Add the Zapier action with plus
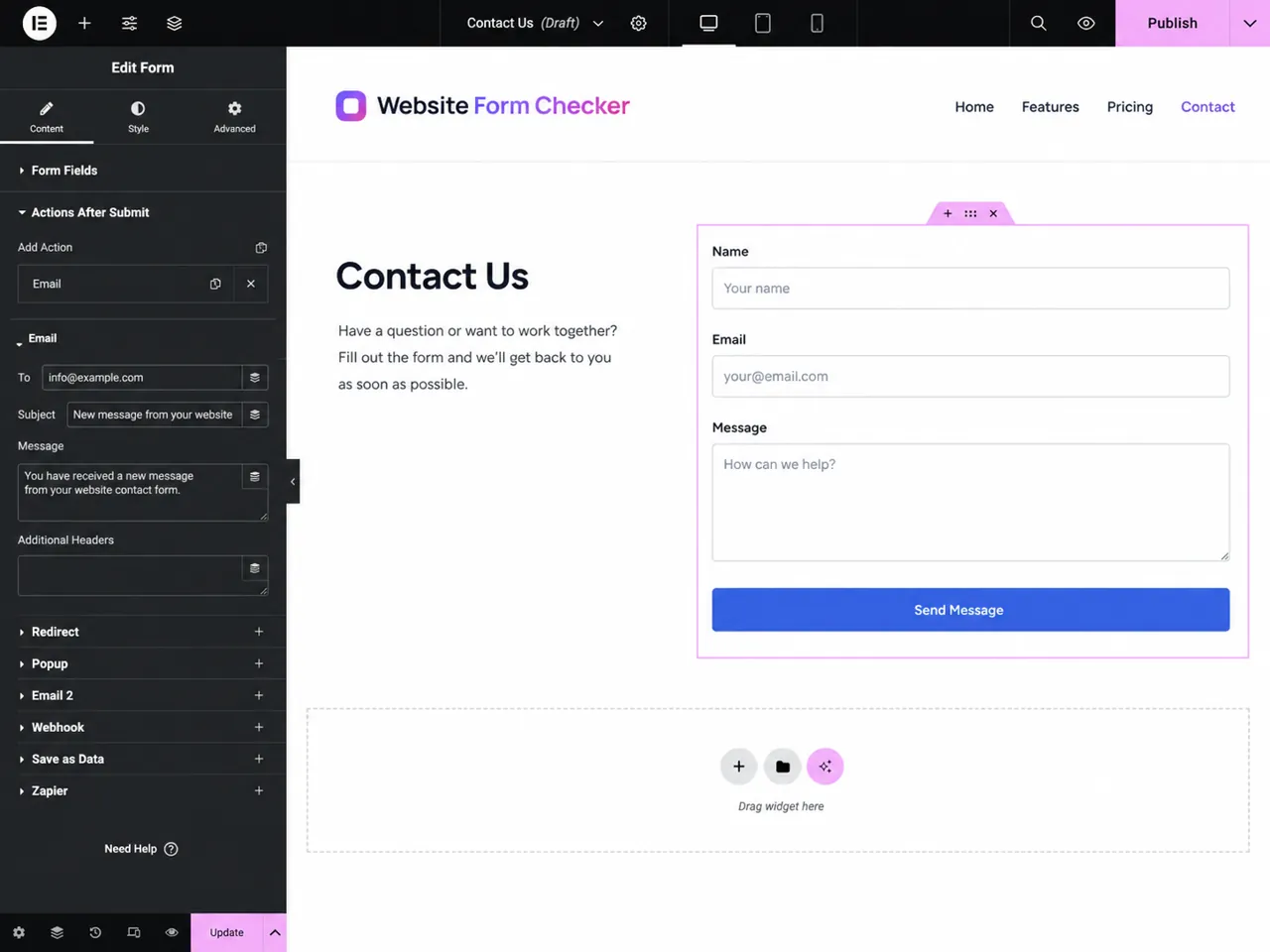 [x=259, y=790]
